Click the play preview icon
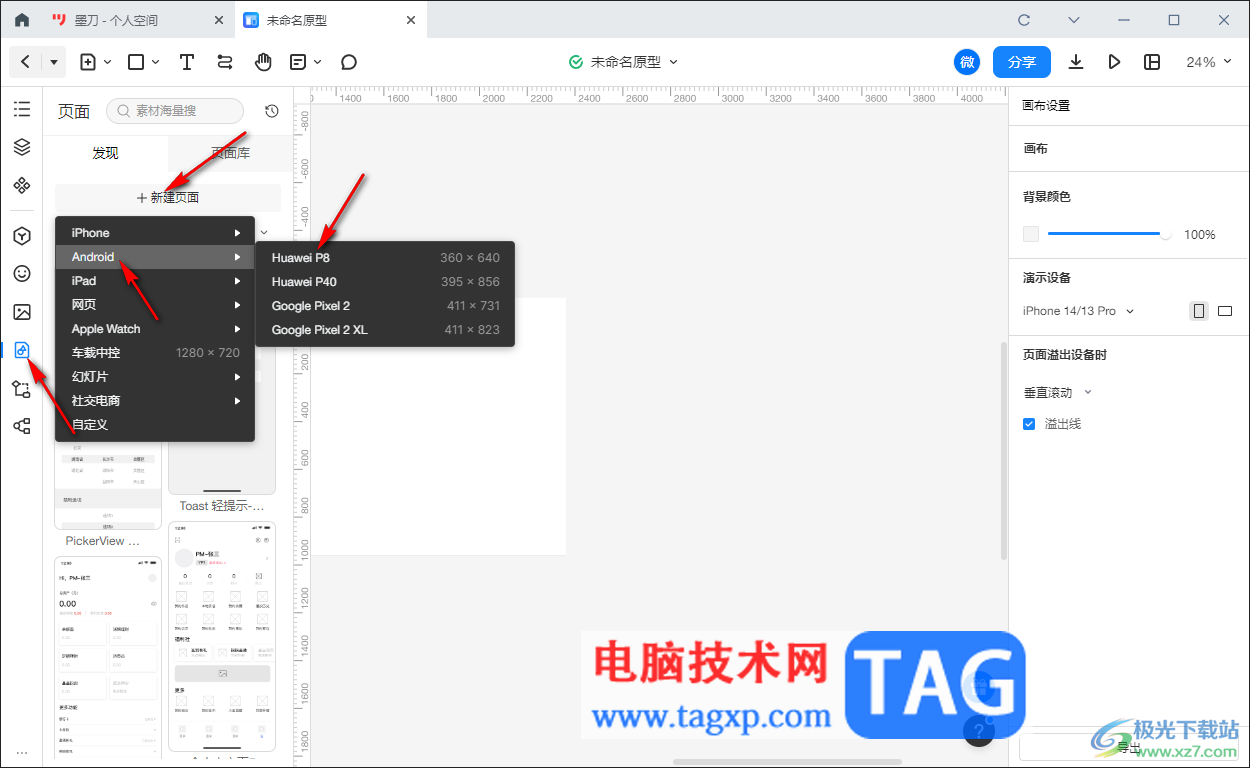This screenshot has width=1250, height=768. [1114, 62]
